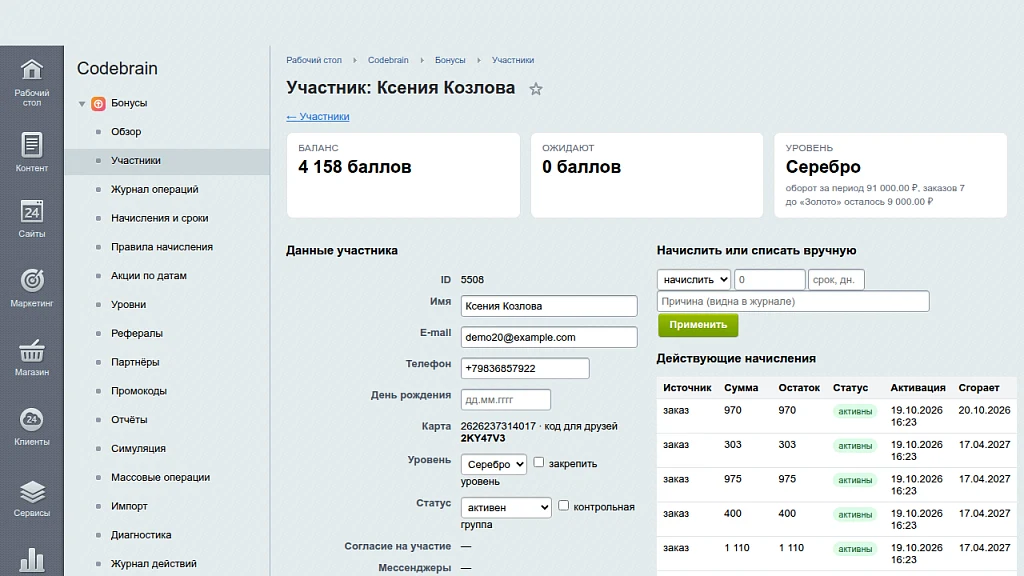This screenshot has height=576, width=1024.
Task: Collapse the Бонусы tree section
Action: 82,104
